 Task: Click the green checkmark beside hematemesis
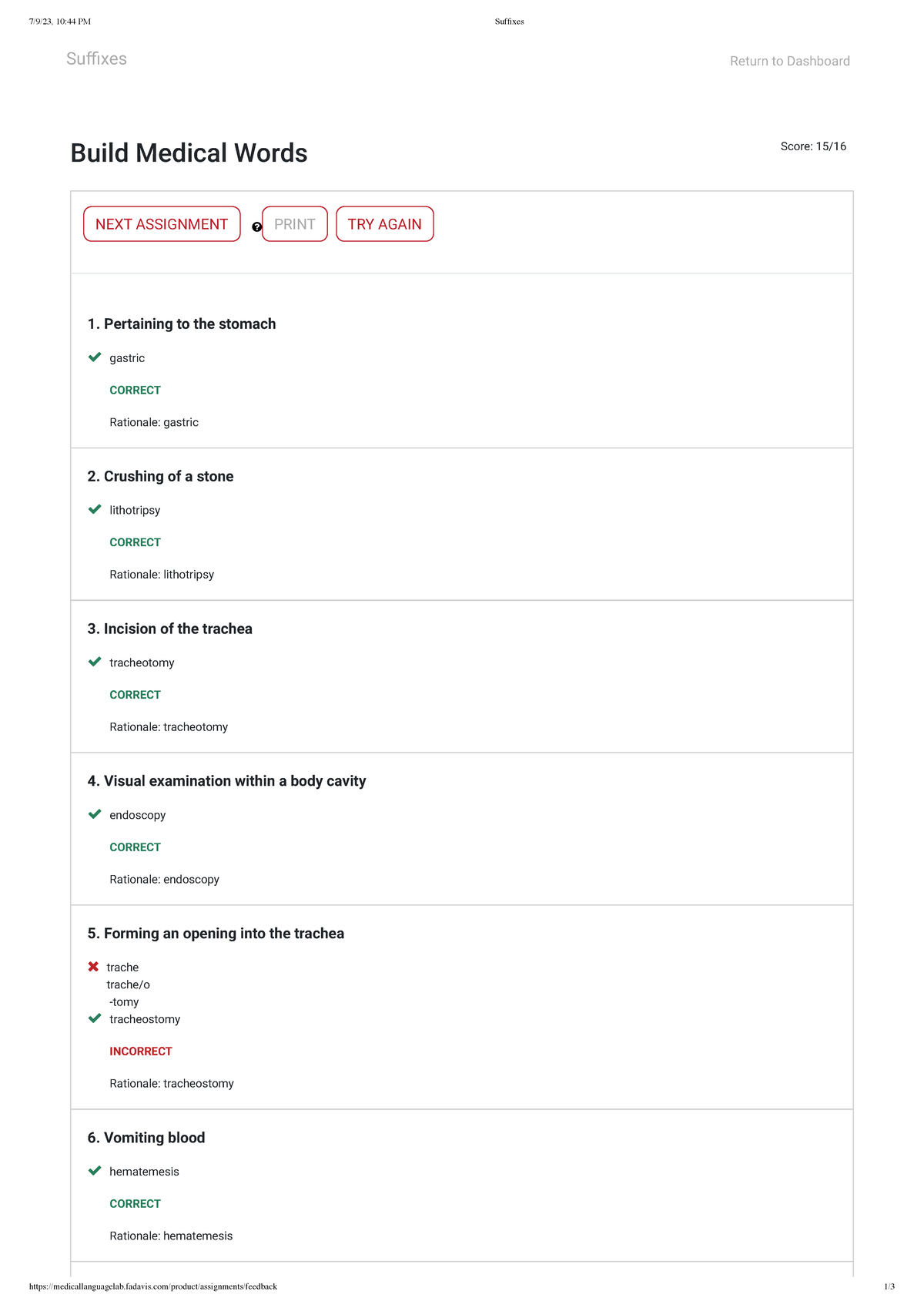pyautogui.click(x=95, y=1171)
